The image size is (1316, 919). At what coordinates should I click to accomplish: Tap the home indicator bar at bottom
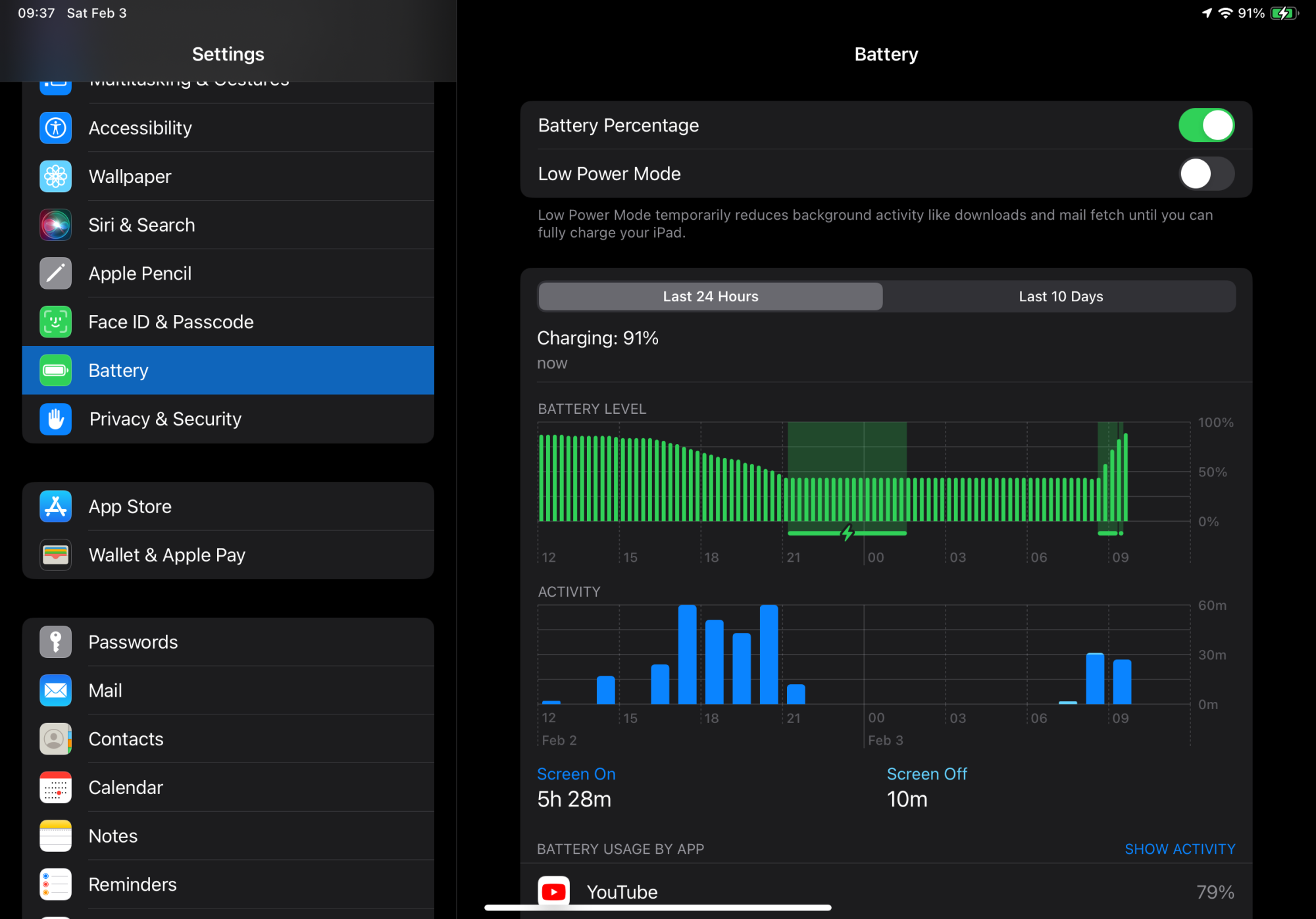pos(657,908)
